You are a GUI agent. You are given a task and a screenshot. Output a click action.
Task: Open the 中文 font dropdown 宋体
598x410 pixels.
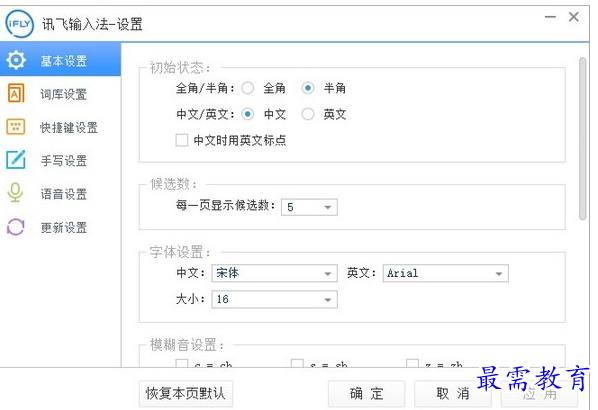(x=275, y=273)
